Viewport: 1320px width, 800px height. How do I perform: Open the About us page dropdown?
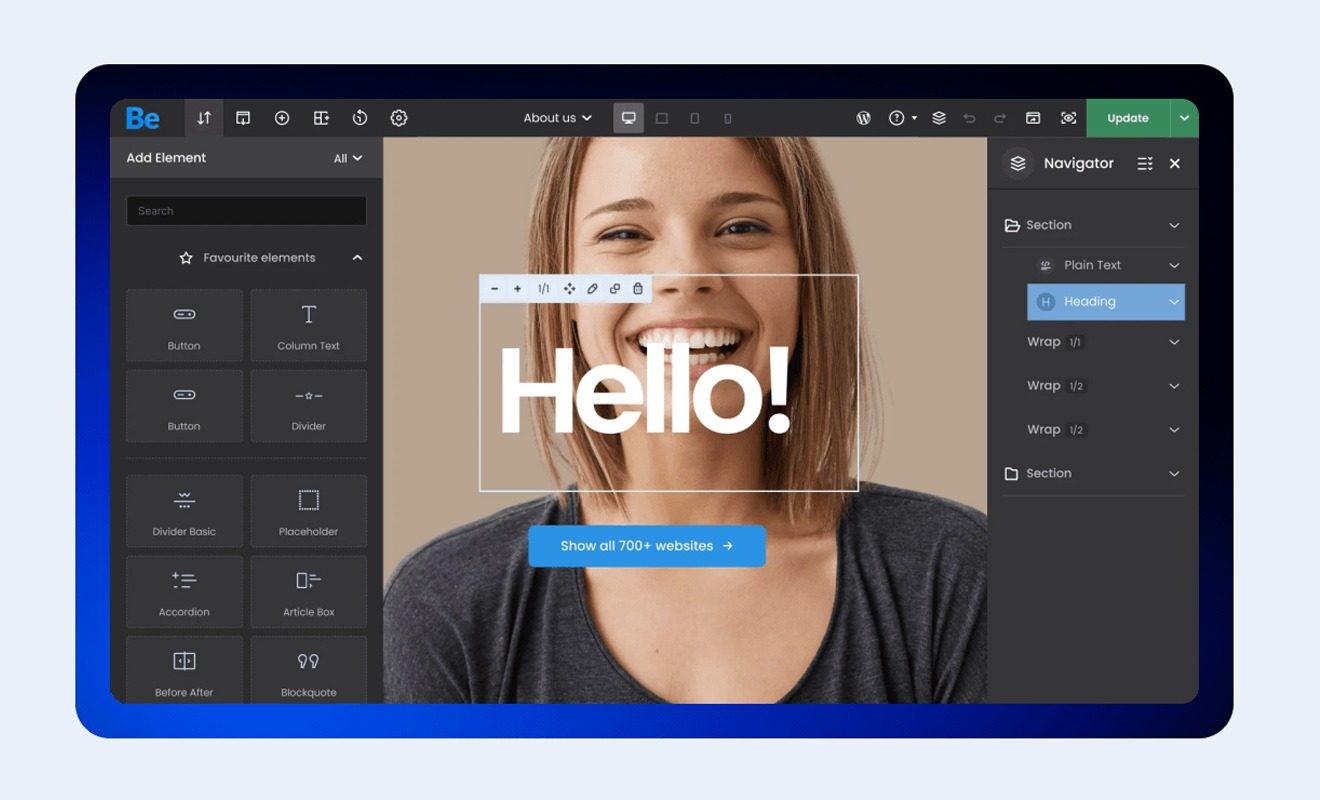coord(558,118)
